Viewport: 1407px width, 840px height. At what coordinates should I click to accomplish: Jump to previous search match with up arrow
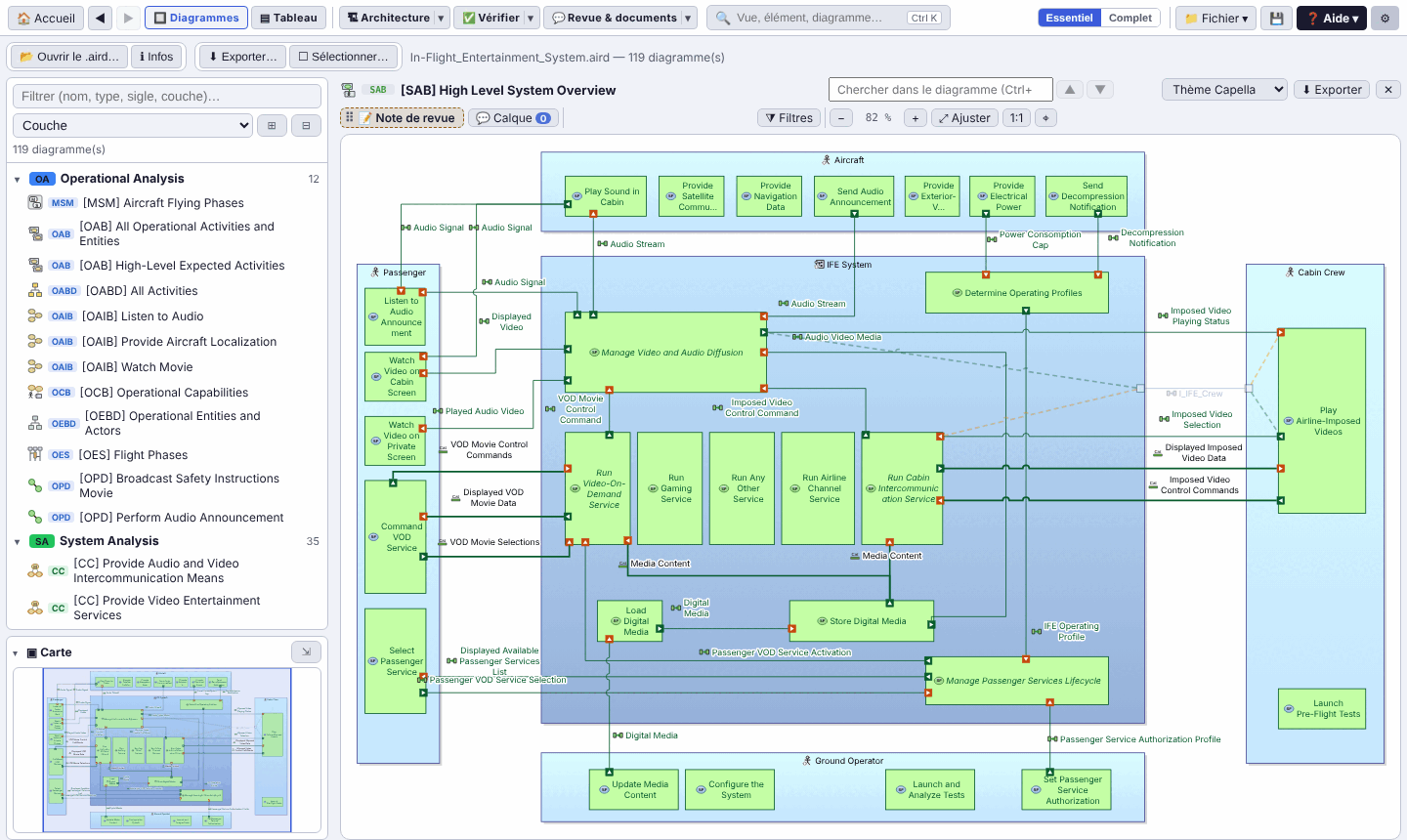(1070, 90)
